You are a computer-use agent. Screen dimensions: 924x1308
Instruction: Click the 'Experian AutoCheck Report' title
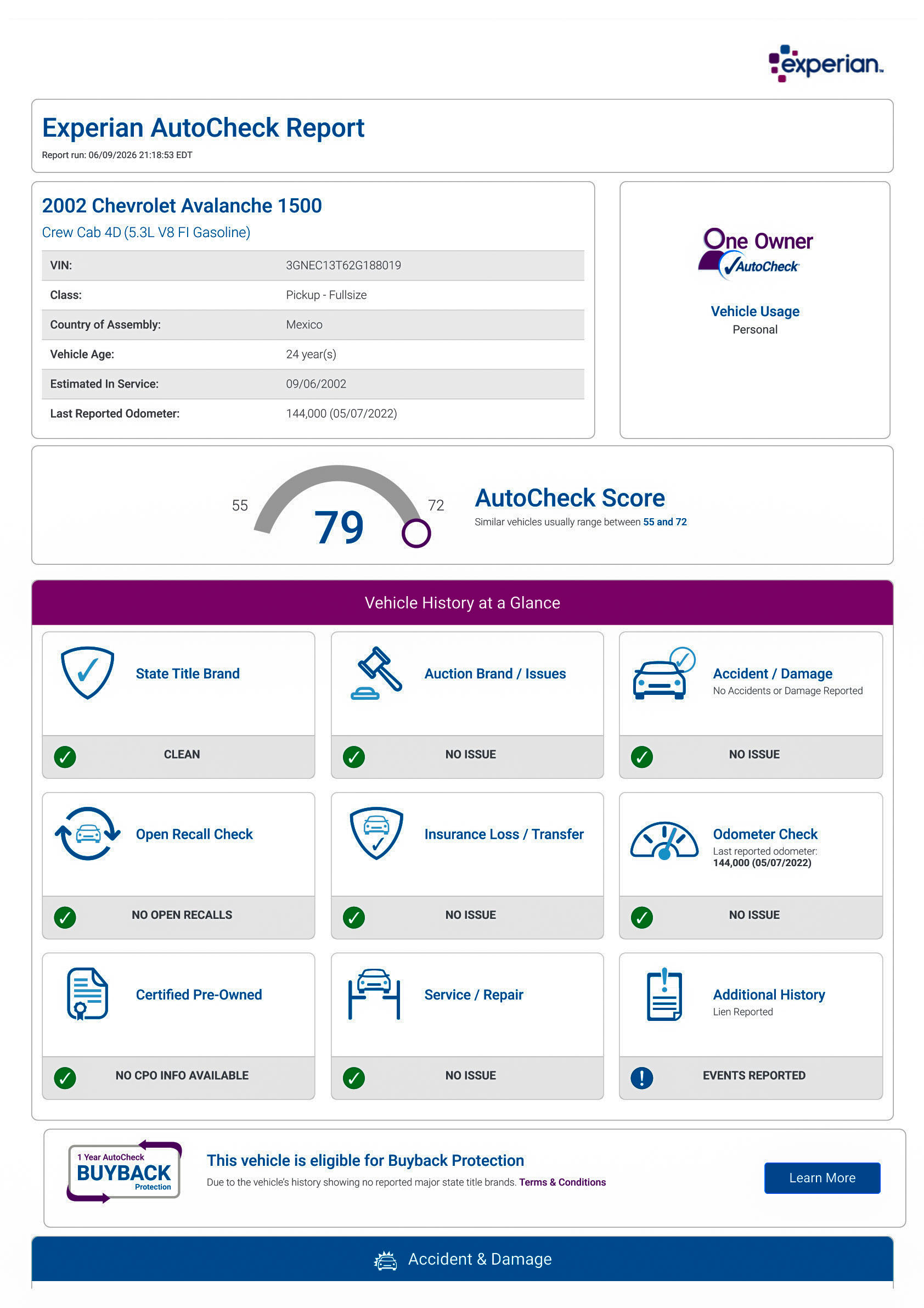[x=203, y=127]
